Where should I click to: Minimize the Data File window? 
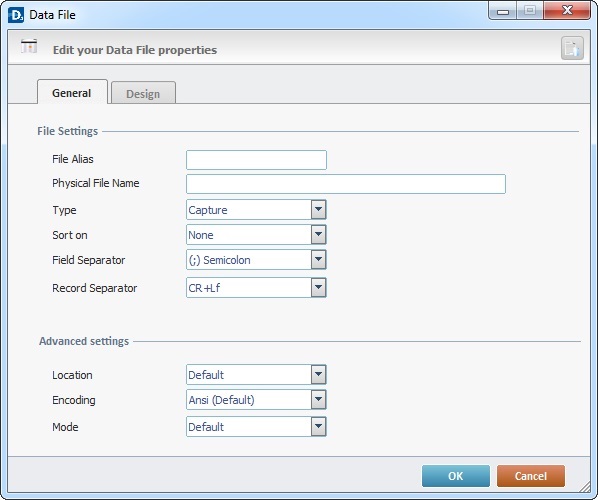503,11
